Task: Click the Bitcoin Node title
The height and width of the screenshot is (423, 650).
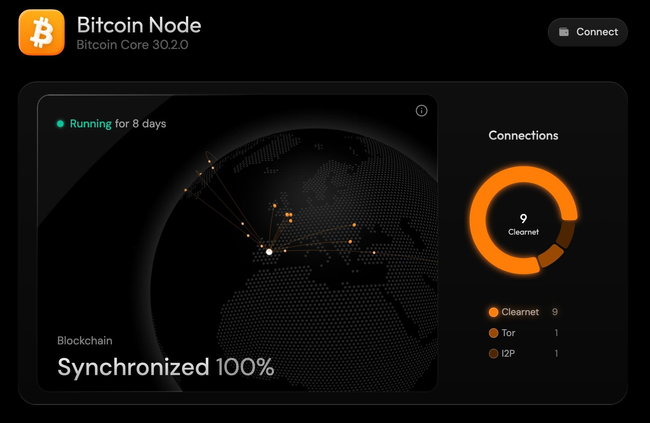Action: 139,25
